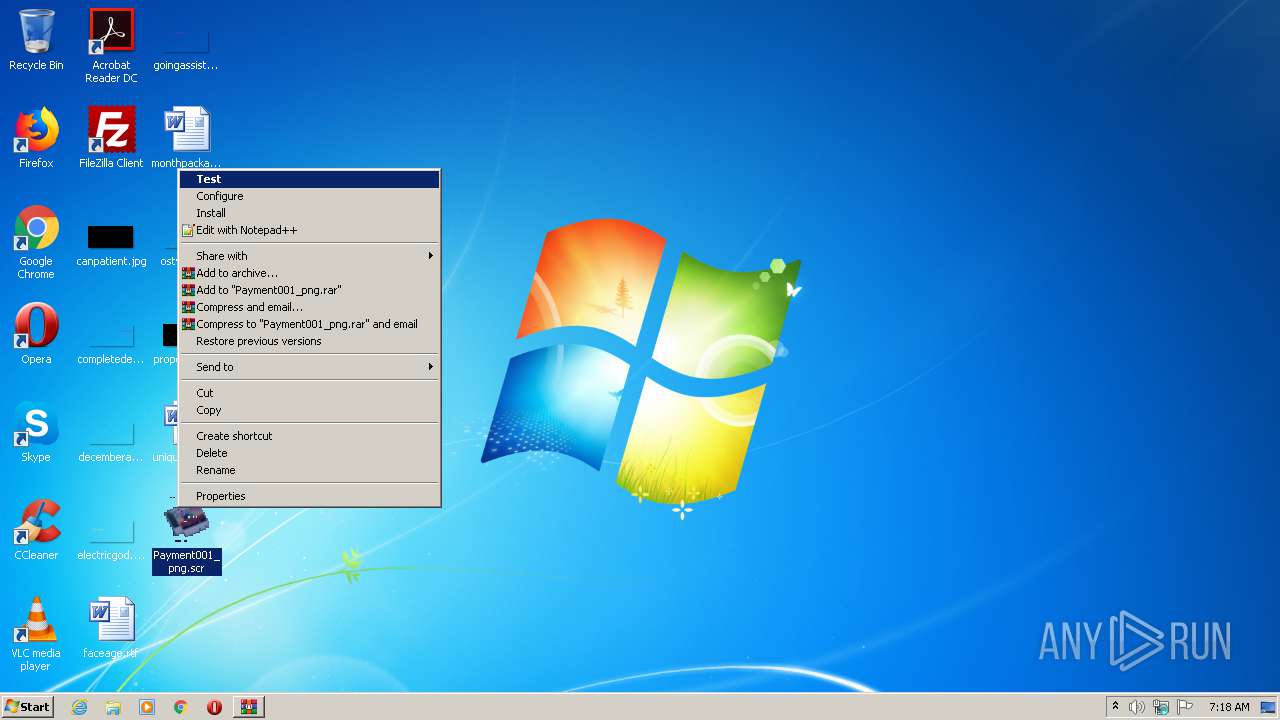Viewport: 1280px width, 720px height.
Task: Select the CCleaner desktop shortcut
Action: click(x=36, y=530)
